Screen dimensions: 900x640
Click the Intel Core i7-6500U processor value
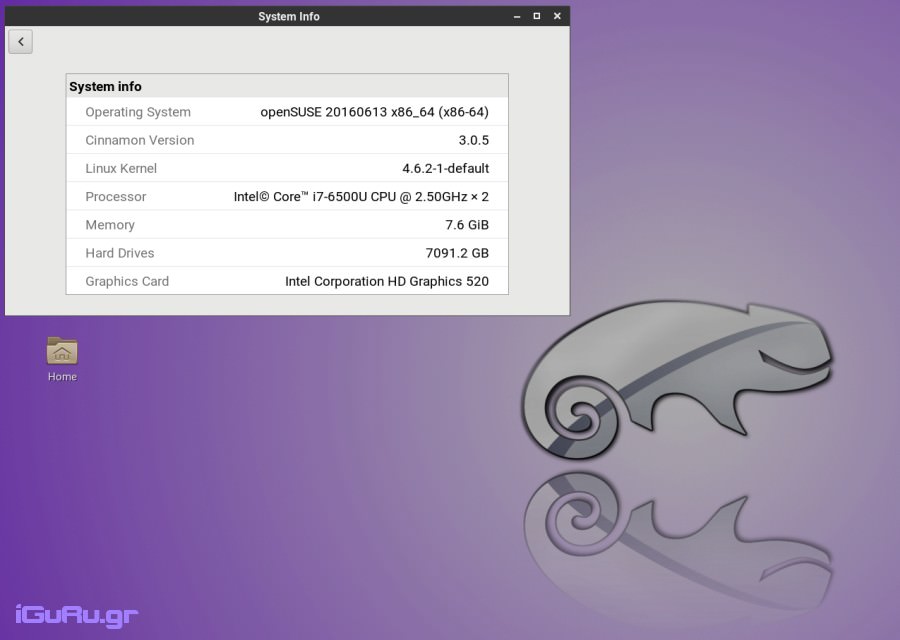(361, 197)
